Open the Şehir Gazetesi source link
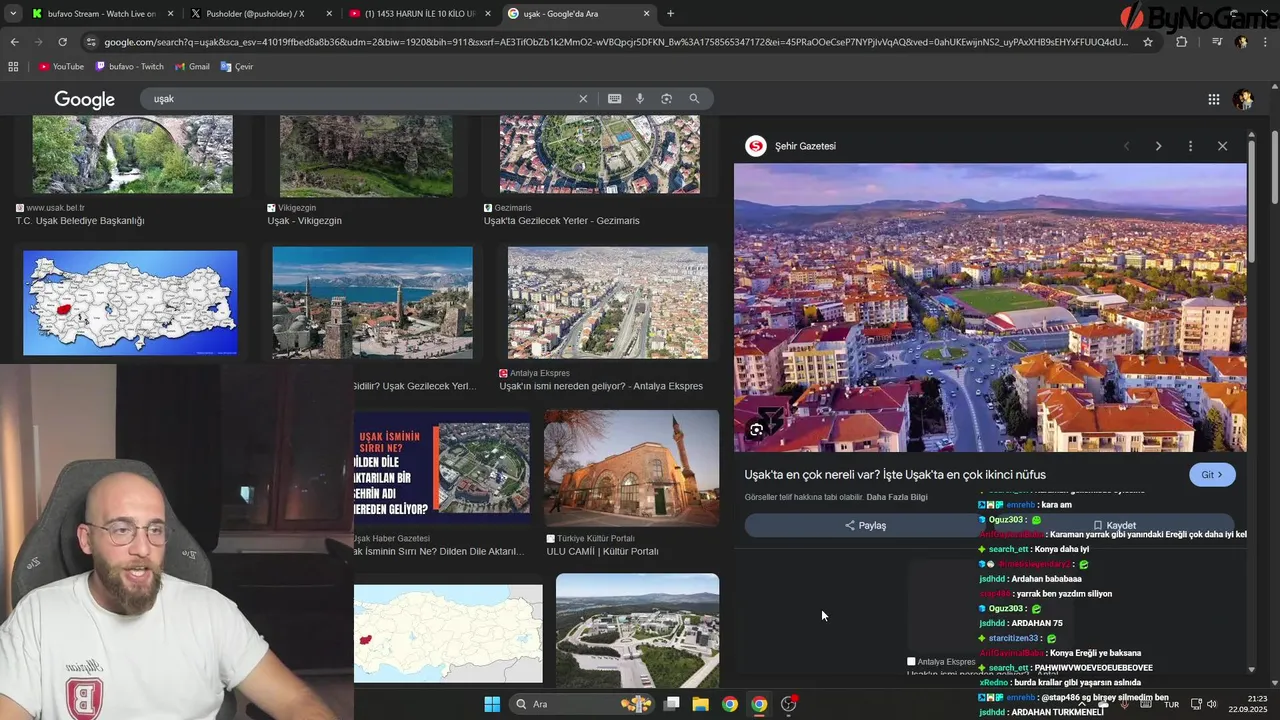The image size is (1280, 720). click(x=805, y=146)
